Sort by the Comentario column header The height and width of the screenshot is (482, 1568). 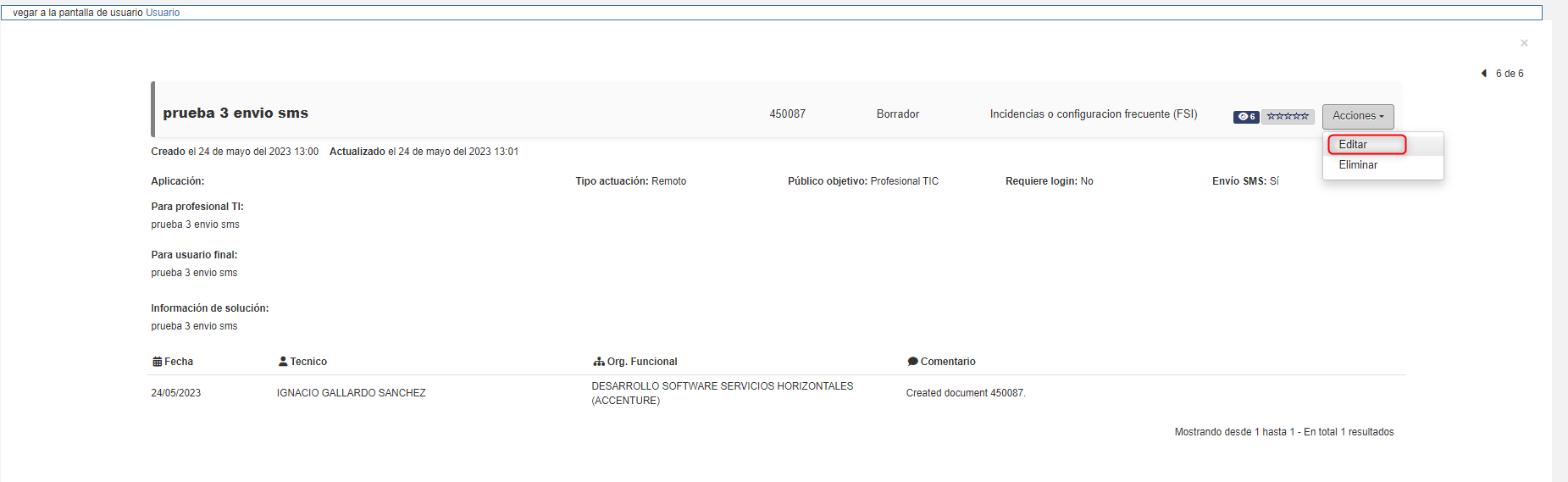click(x=941, y=362)
